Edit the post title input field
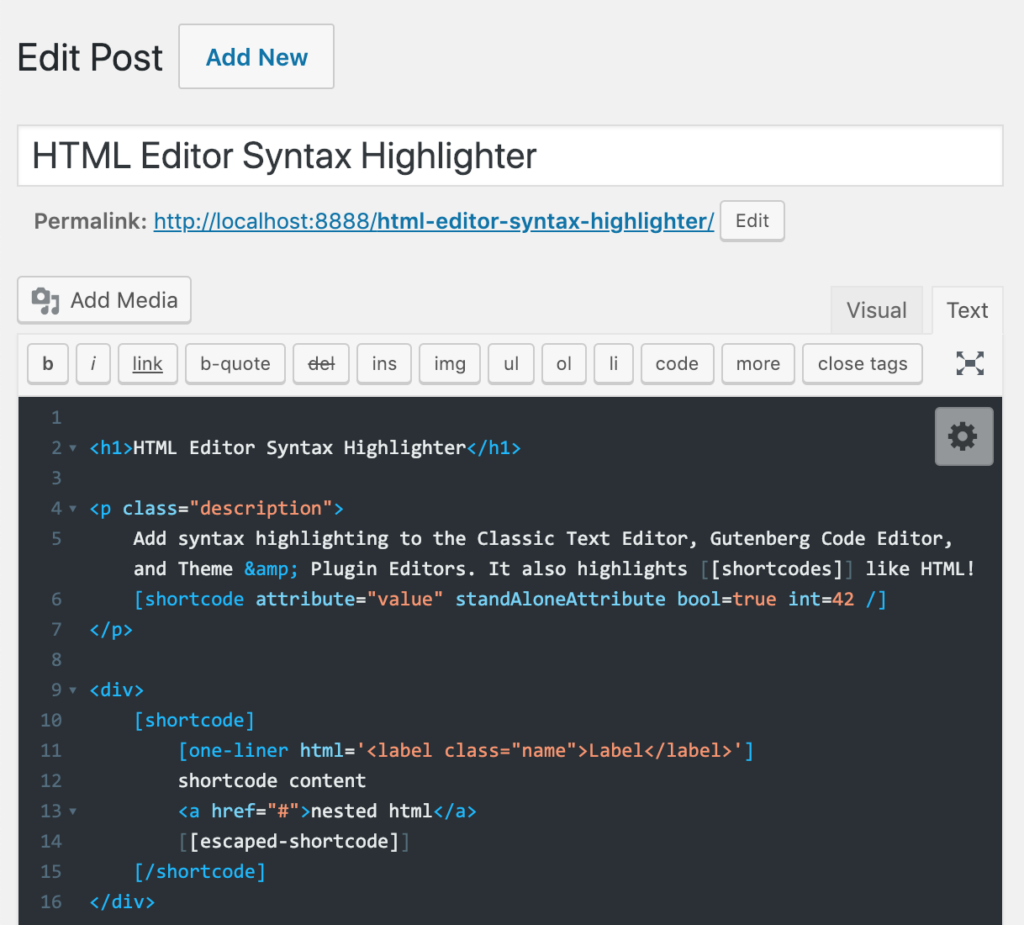The height and width of the screenshot is (925, 1024). tap(509, 156)
